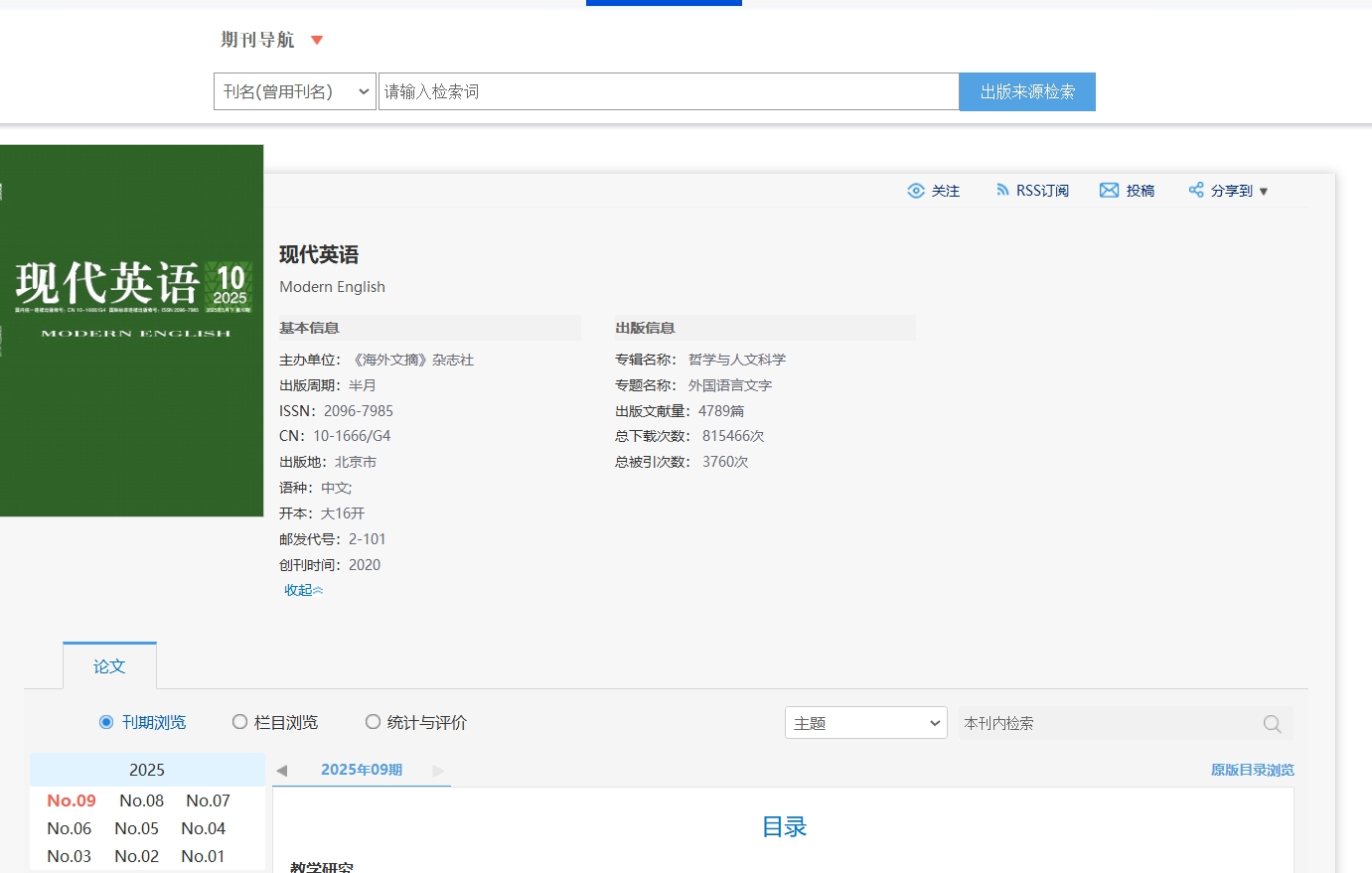Switch to the 论文 tab
The image size is (1372, 873).
(109, 666)
